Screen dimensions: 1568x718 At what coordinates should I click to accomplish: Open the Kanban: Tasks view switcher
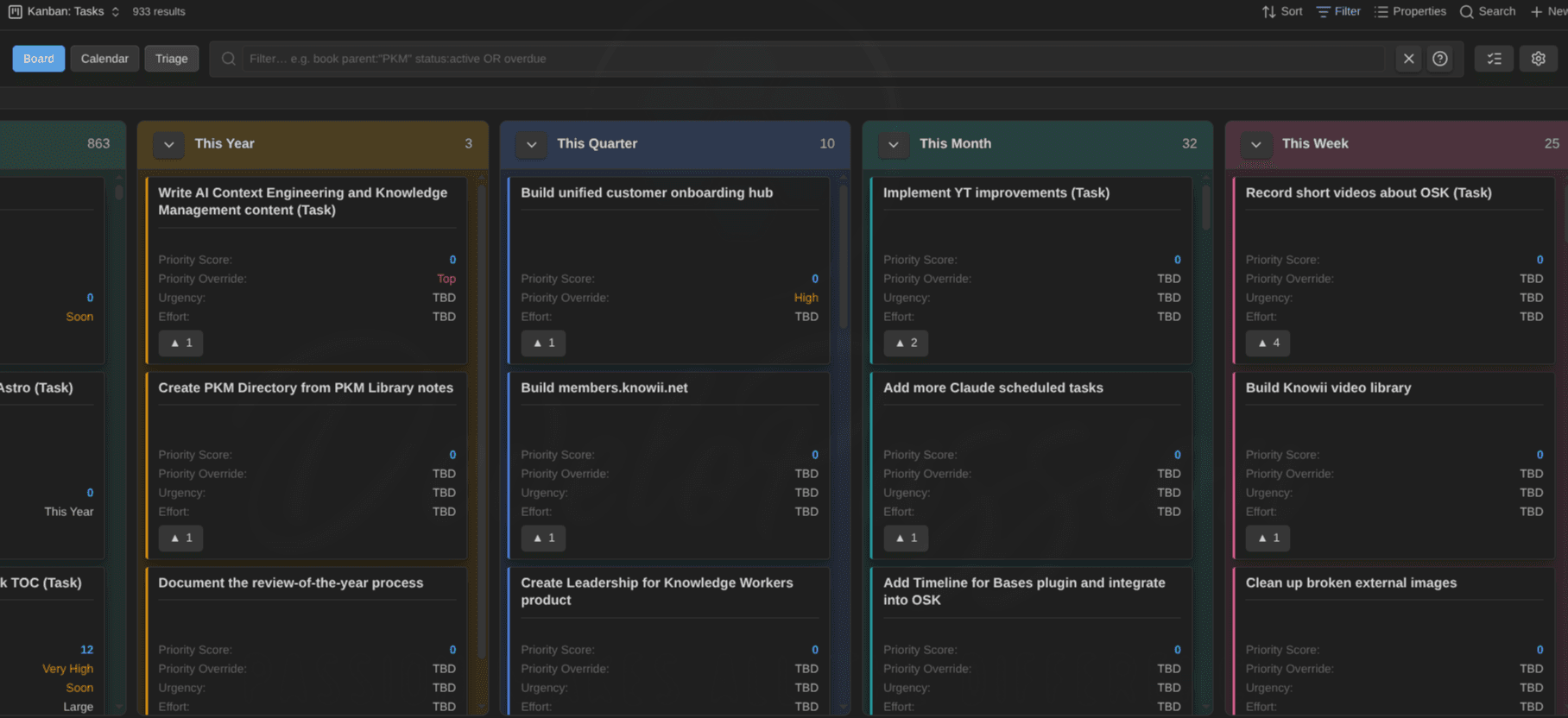point(64,11)
